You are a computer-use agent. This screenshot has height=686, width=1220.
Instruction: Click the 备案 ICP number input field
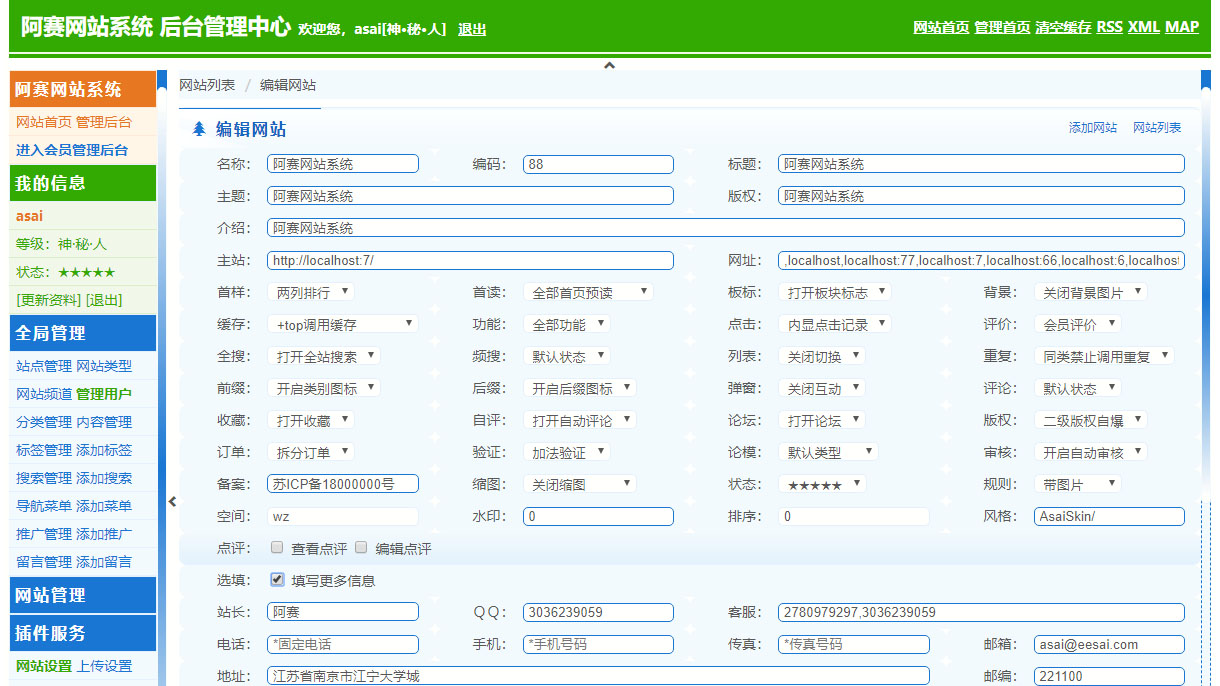[x=343, y=484]
